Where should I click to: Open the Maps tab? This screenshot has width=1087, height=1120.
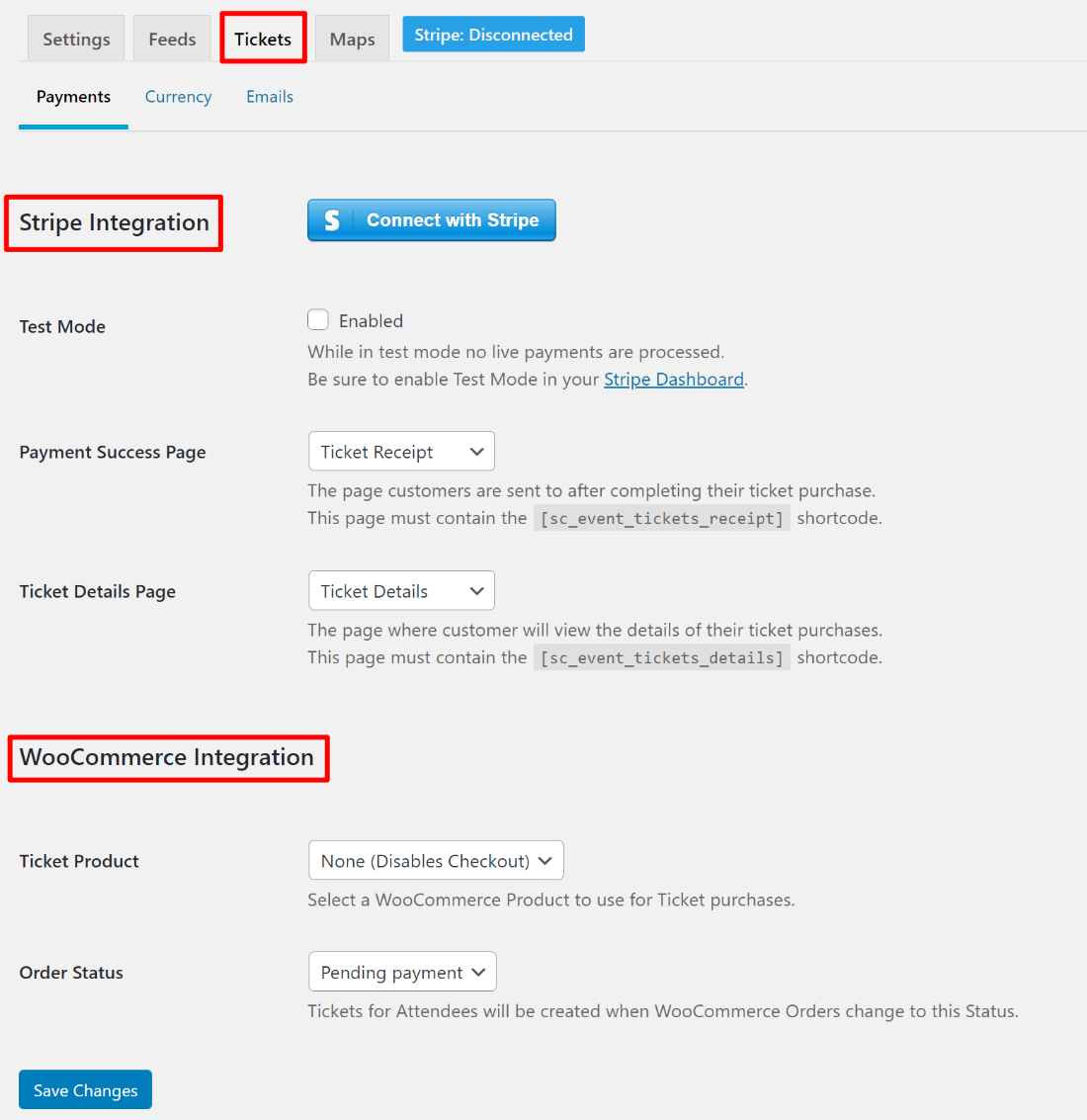[352, 39]
